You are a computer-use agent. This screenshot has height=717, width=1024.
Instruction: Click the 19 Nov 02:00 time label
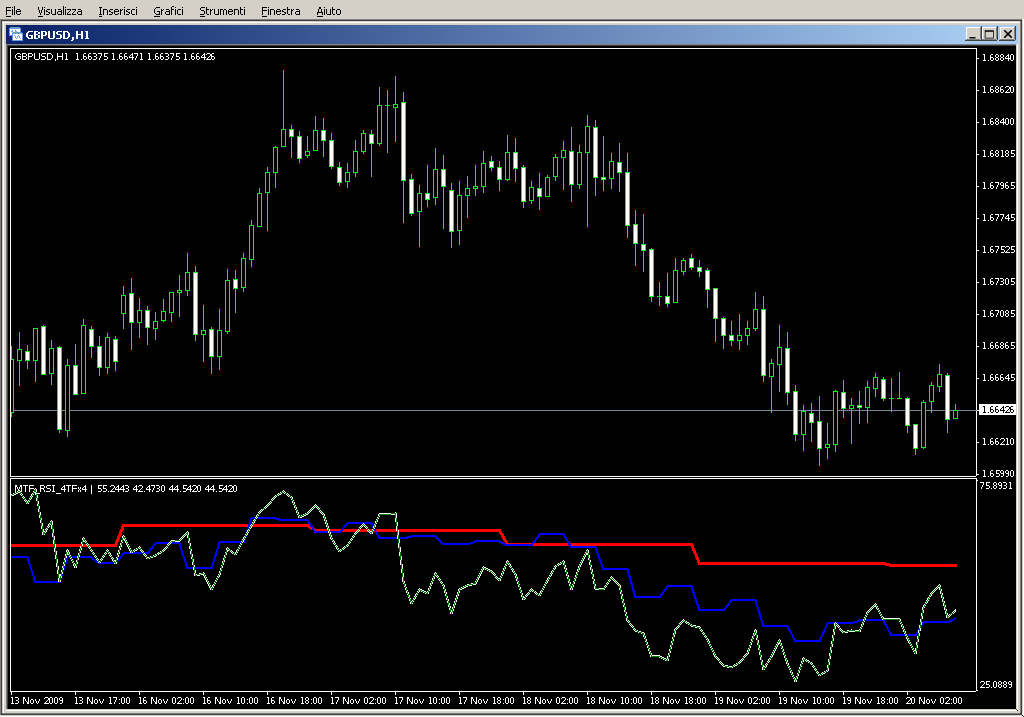point(742,701)
